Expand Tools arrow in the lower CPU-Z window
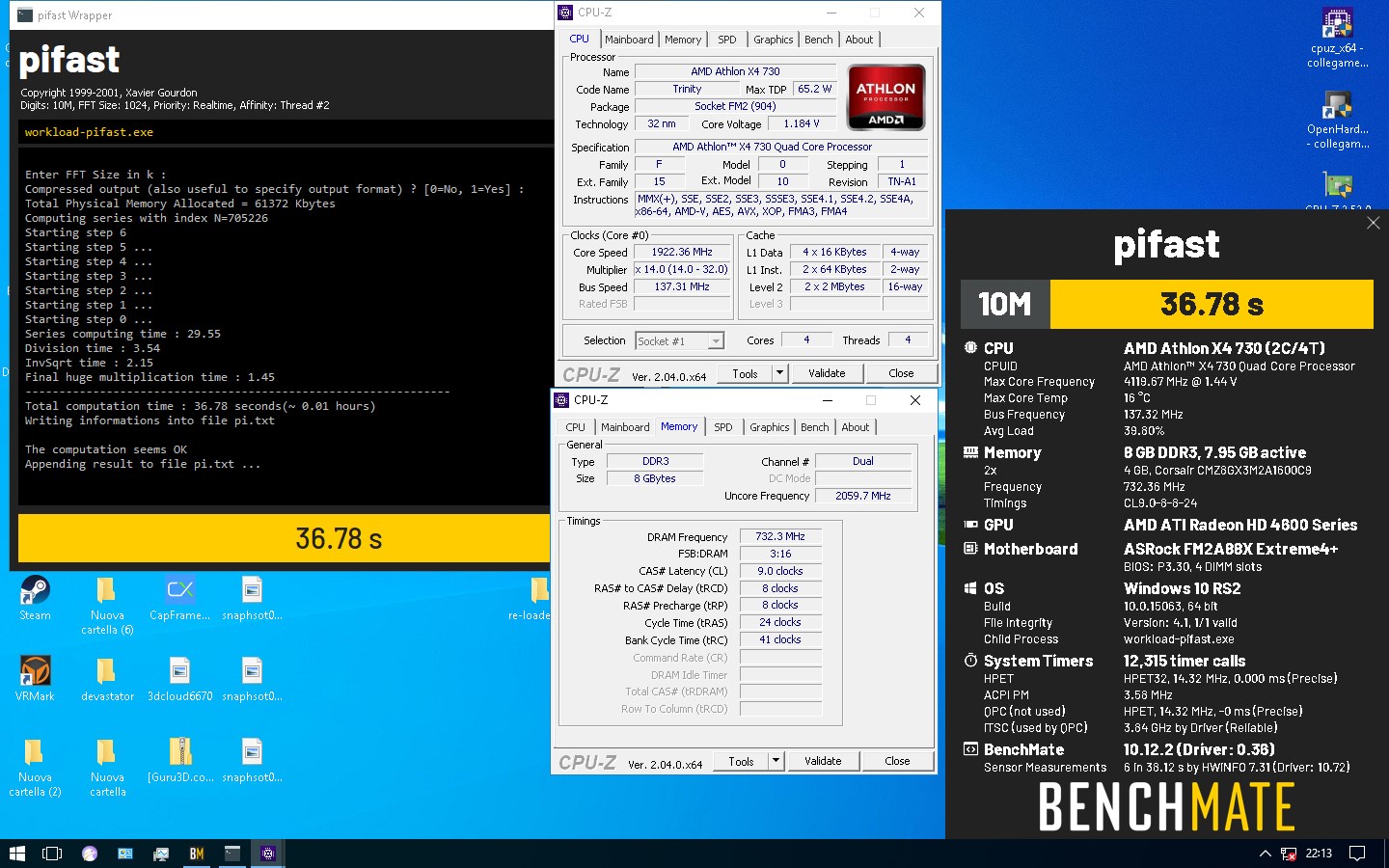 tap(776, 761)
